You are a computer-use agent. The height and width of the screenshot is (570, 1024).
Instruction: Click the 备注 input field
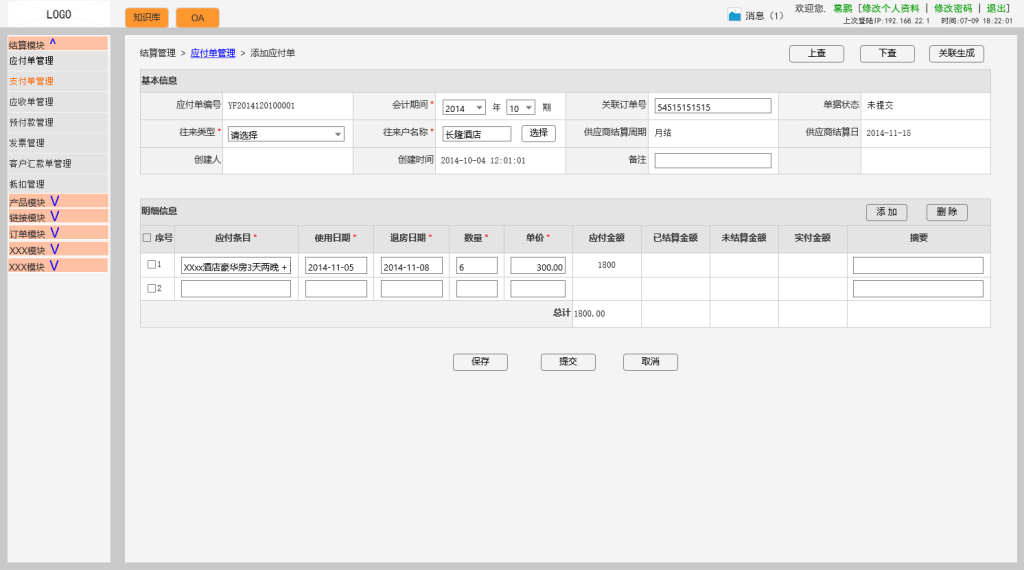(x=713, y=160)
